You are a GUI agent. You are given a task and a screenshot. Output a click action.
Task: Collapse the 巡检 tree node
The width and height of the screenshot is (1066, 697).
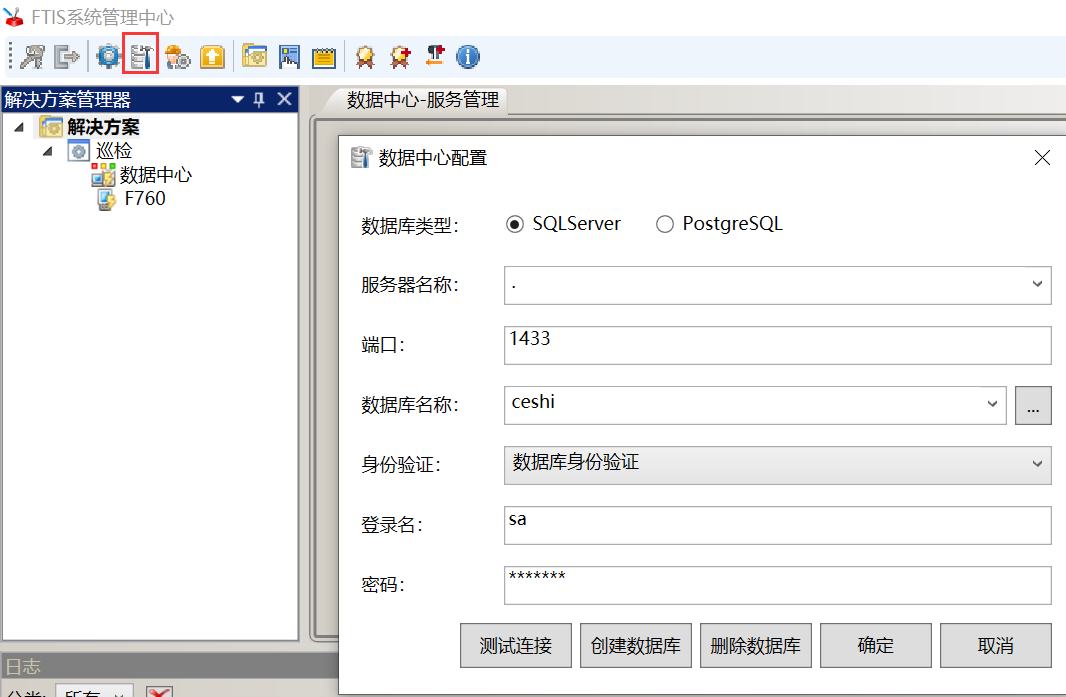coord(47,151)
